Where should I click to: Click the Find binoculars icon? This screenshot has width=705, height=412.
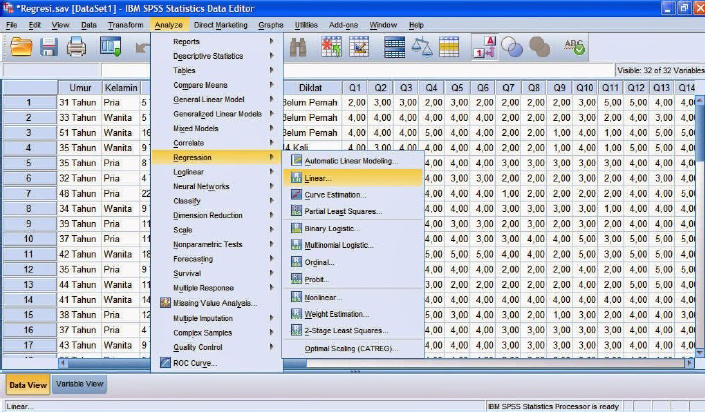(298, 47)
